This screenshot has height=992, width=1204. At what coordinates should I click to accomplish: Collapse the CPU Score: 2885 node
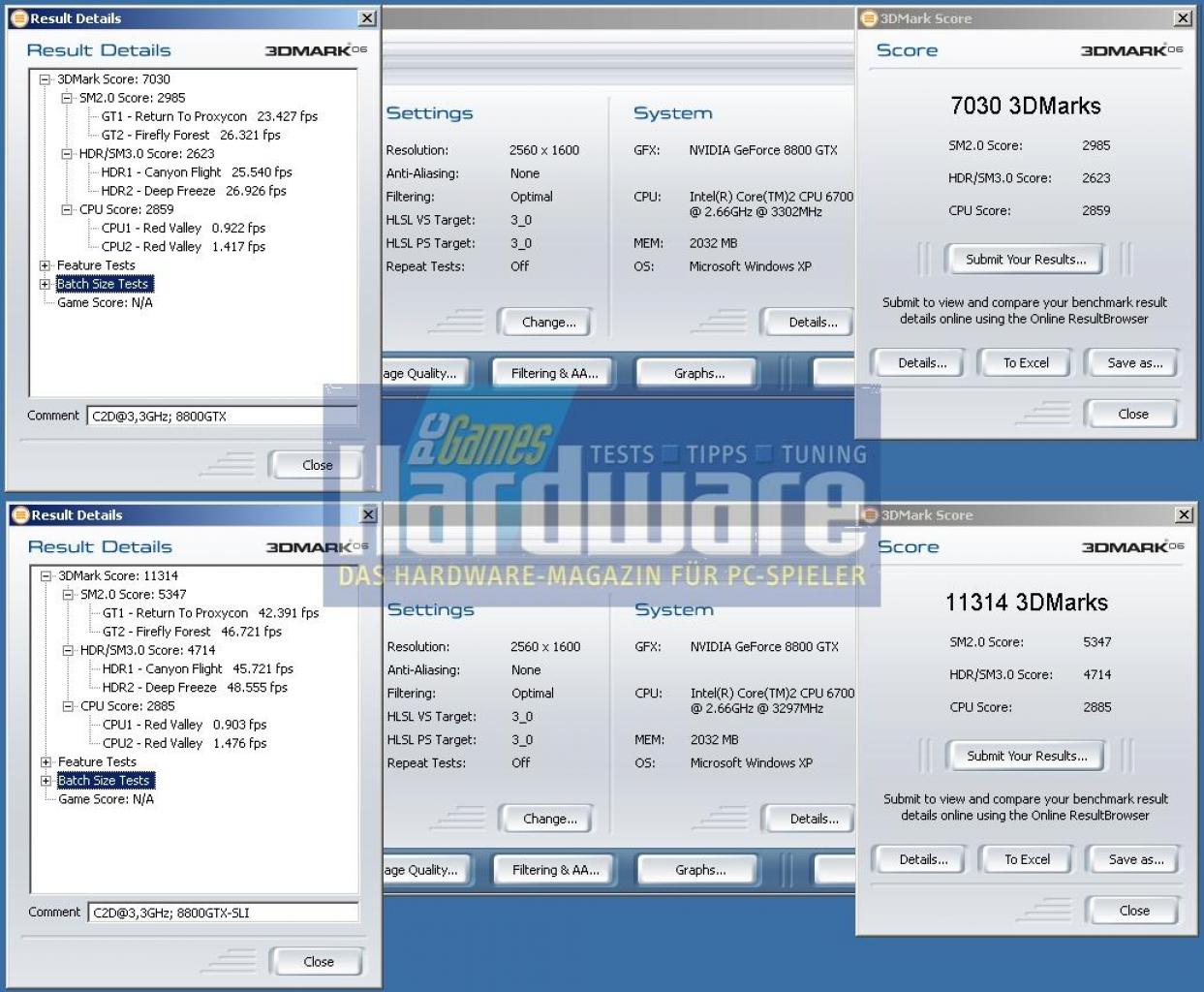tap(68, 706)
